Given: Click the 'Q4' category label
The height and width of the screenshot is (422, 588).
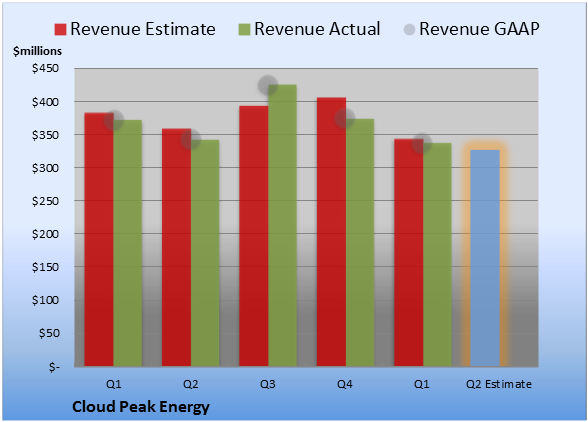Looking at the screenshot, I should (x=345, y=384).
